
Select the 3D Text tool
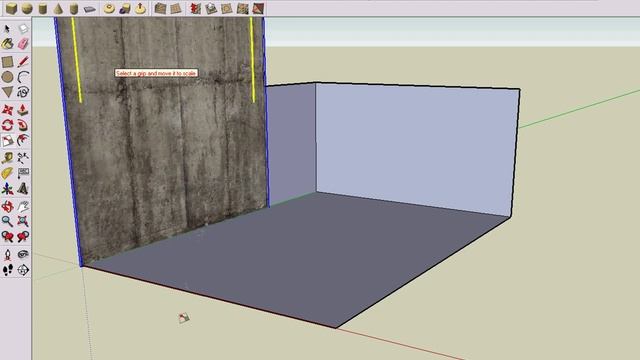[23, 189]
